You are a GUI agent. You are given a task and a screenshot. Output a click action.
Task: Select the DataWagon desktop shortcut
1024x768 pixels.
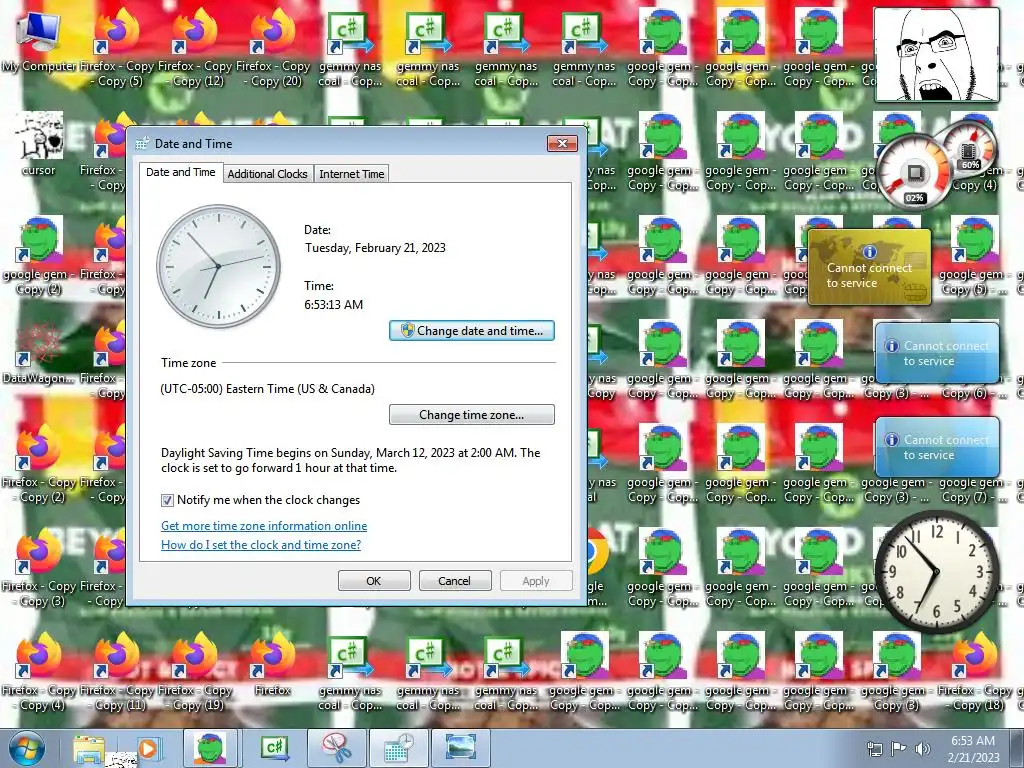pyautogui.click(x=39, y=353)
